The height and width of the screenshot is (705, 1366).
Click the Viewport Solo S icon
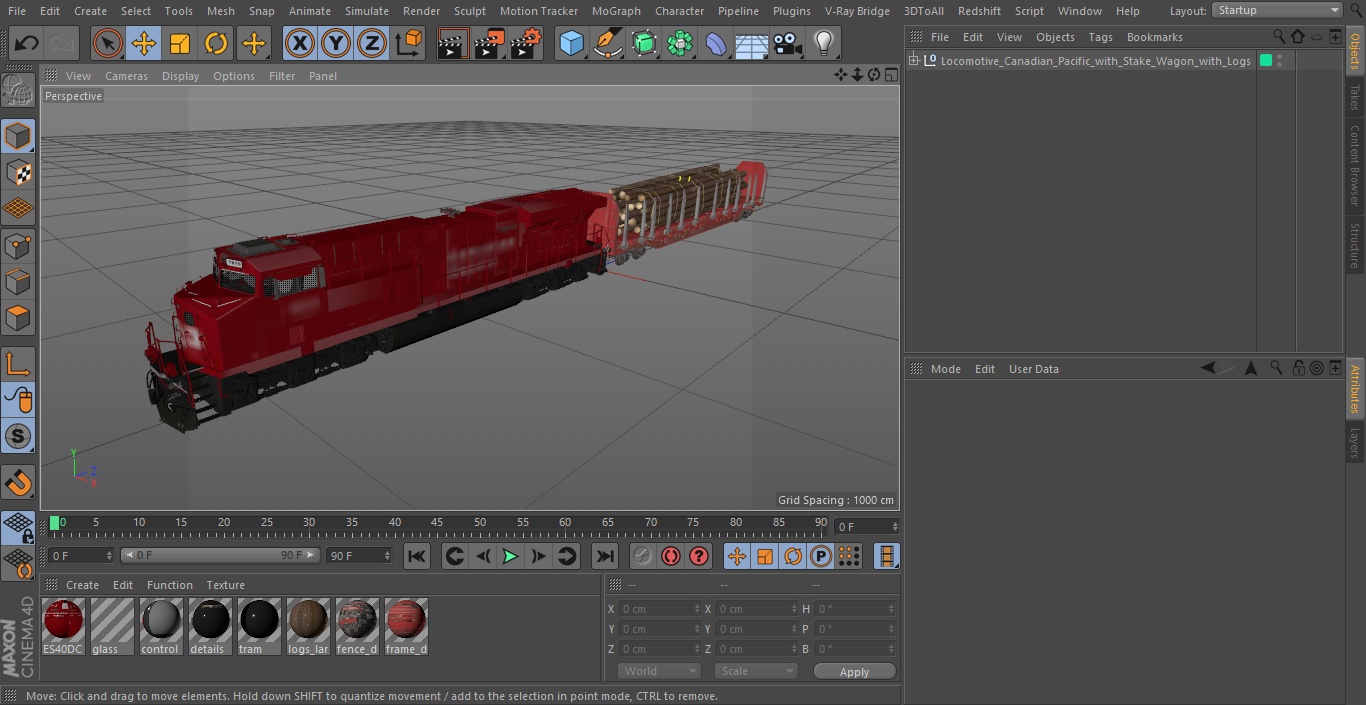(x=18, y=436)
